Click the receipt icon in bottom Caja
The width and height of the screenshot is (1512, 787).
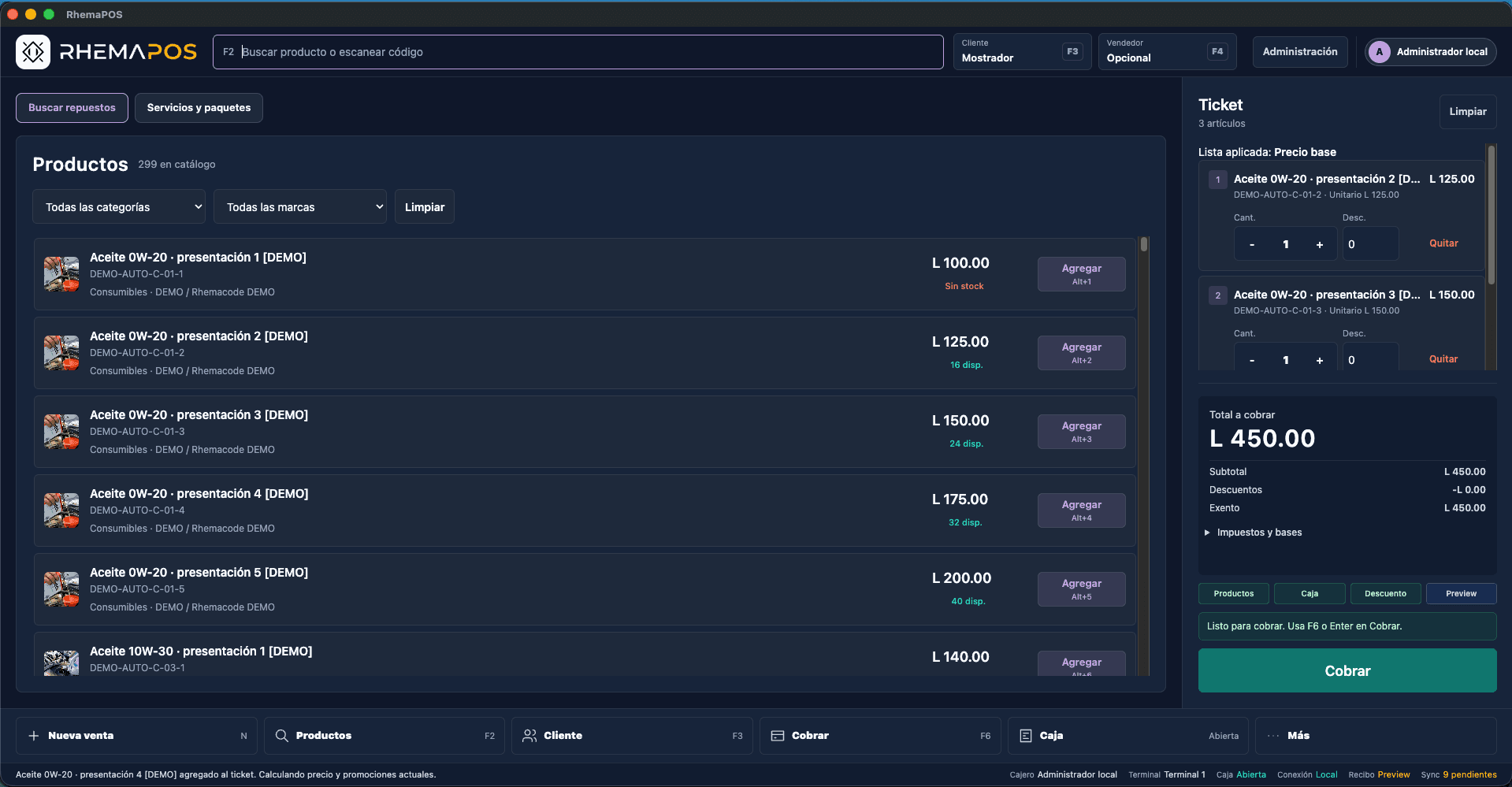[1026, 736]
